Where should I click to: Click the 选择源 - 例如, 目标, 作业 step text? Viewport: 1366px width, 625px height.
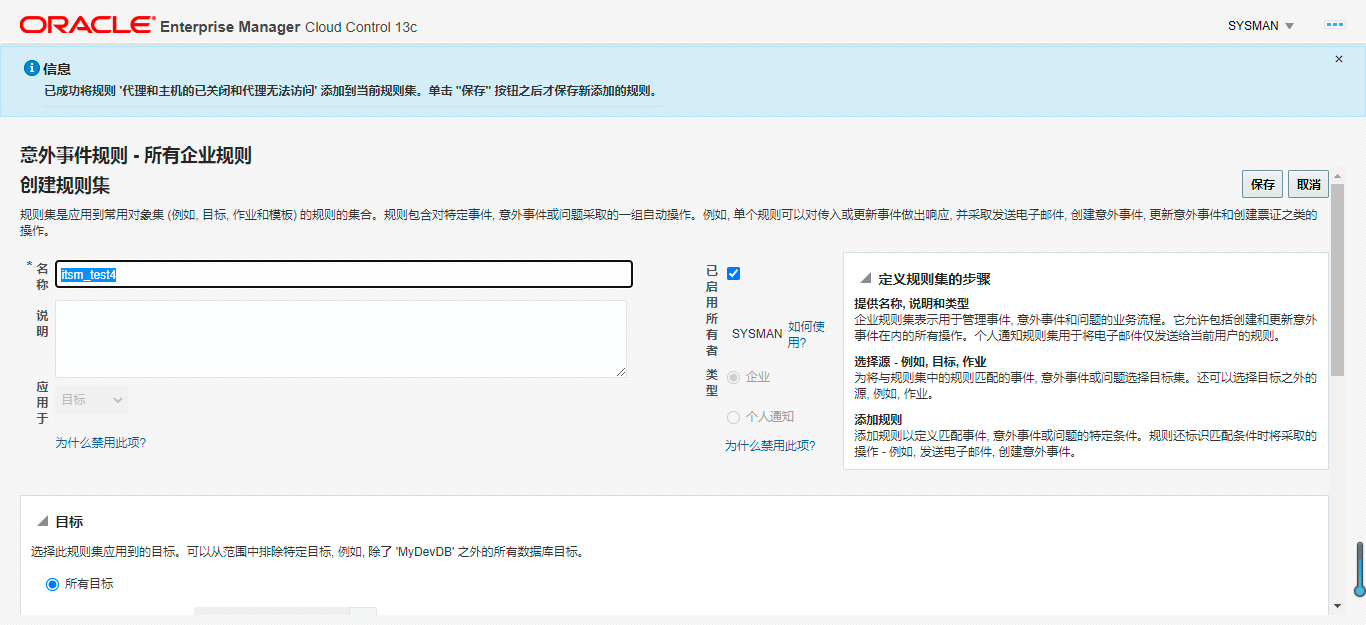click(x=920, y=361)
